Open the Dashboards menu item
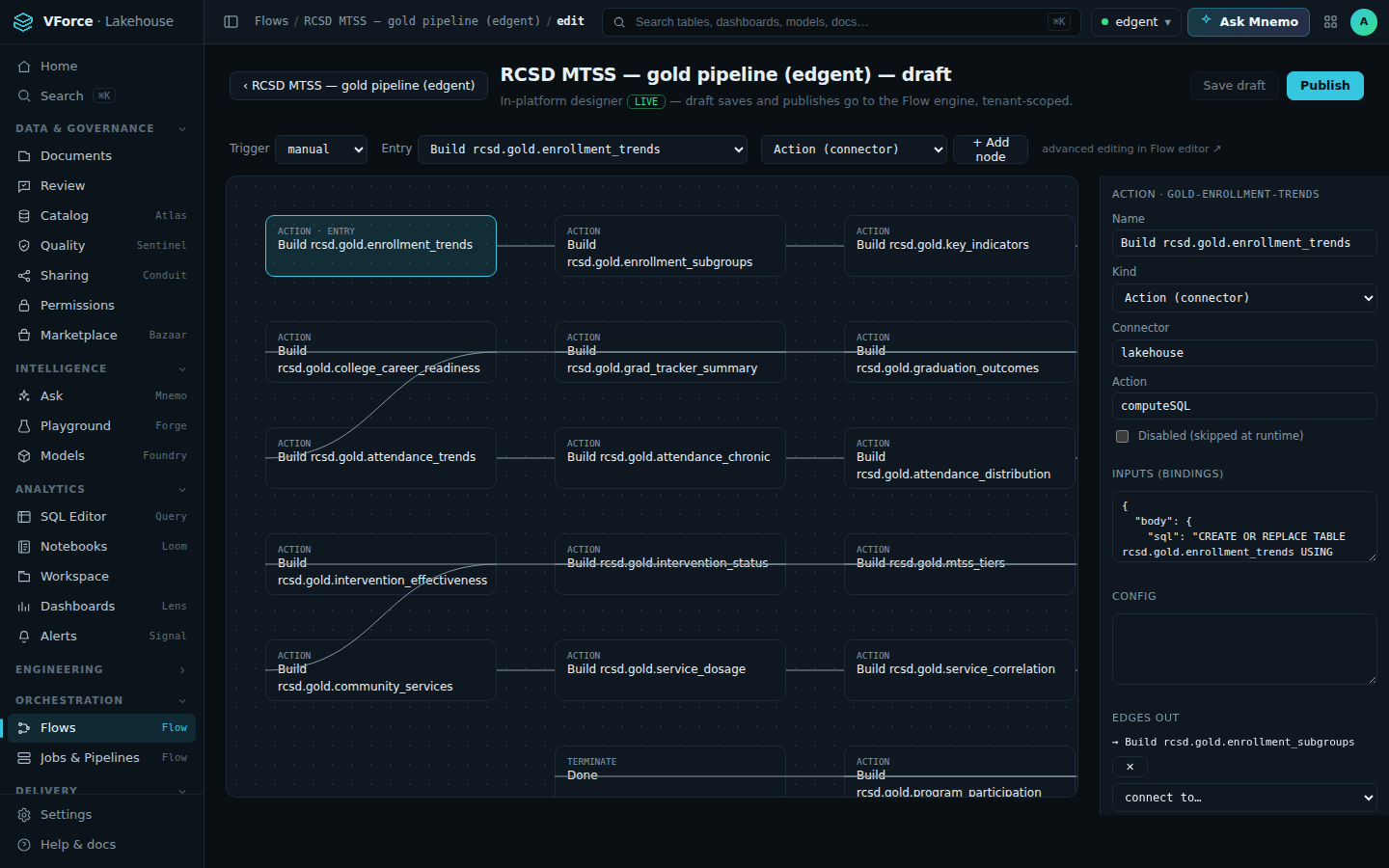Screen dimensions: 1389x868 click(101, 607)
